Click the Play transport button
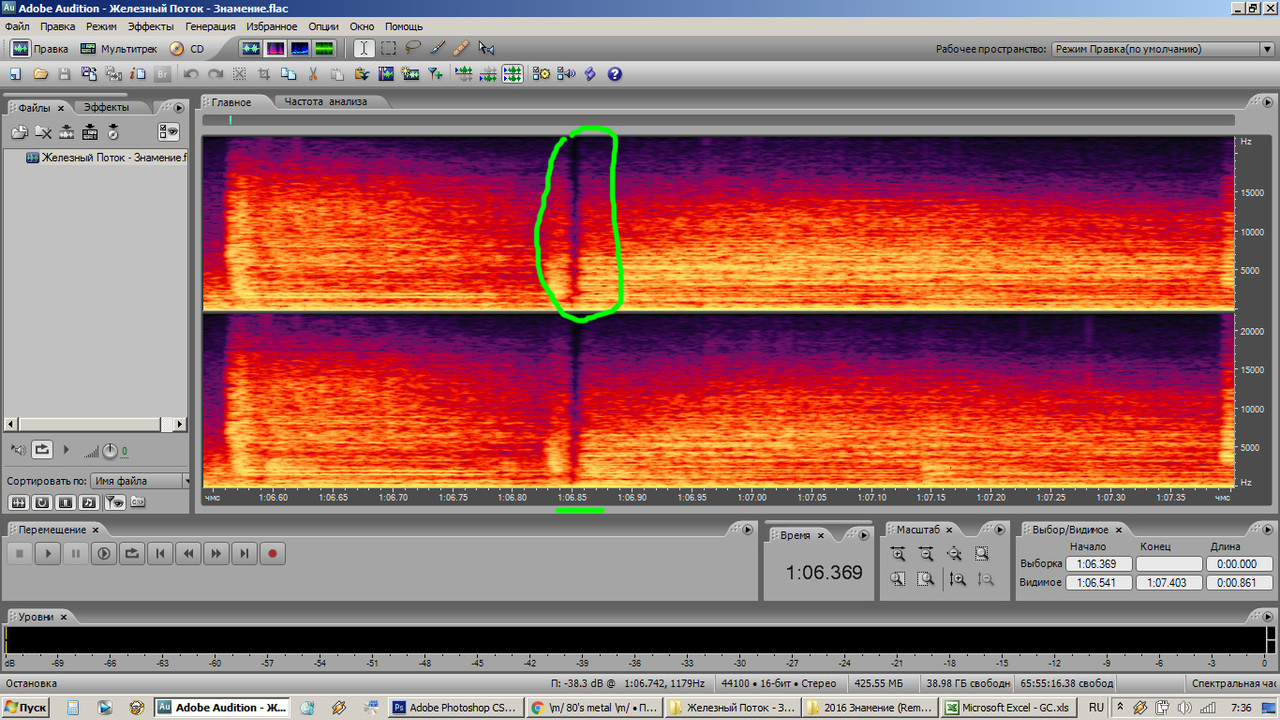 48,553
